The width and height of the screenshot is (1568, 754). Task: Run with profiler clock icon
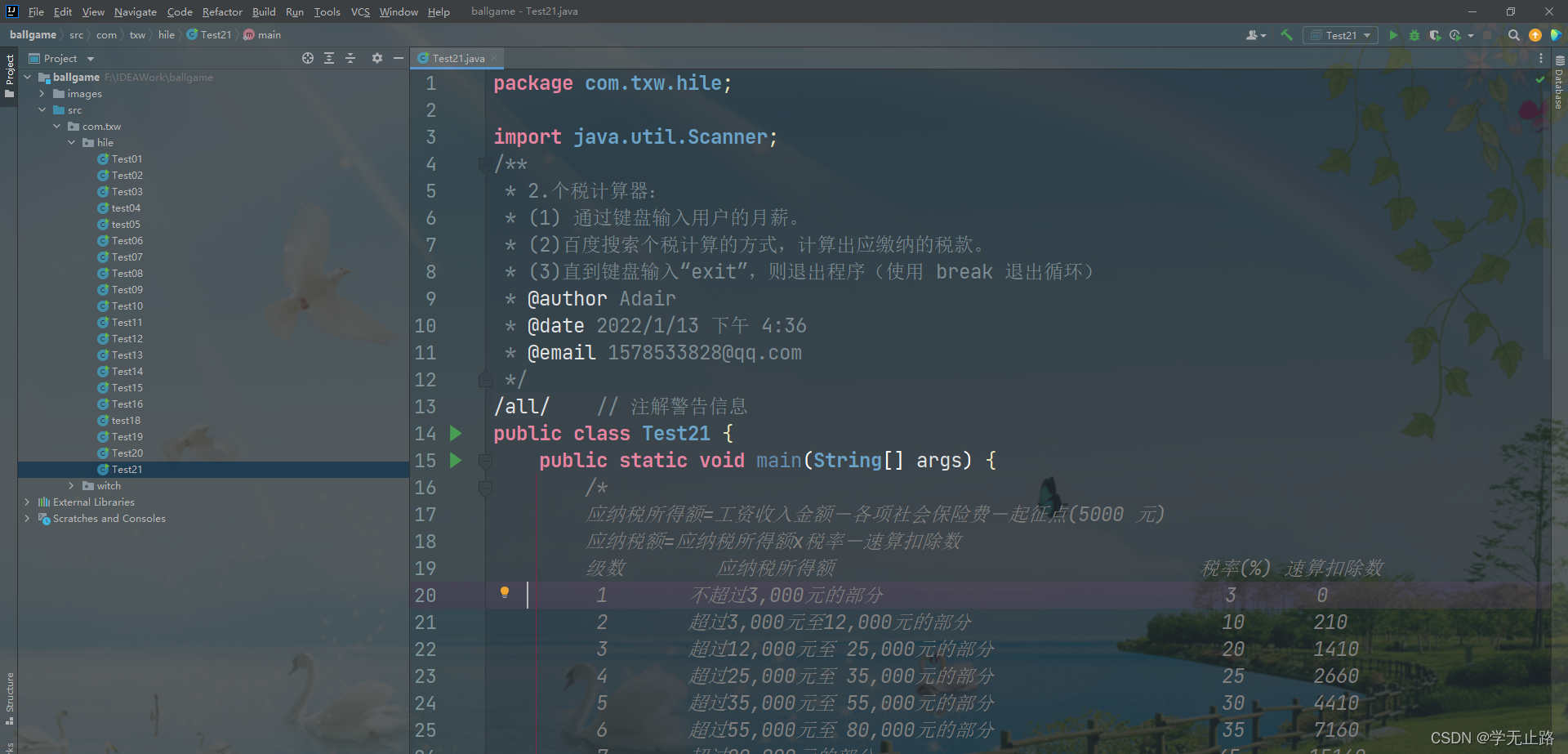point(1455,35)
